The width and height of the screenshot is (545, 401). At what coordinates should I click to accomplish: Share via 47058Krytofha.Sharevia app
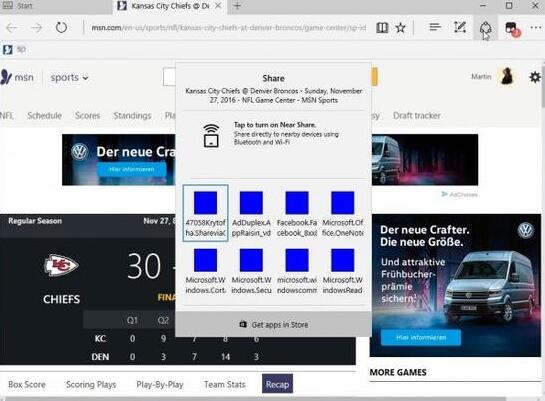[205, 213]
